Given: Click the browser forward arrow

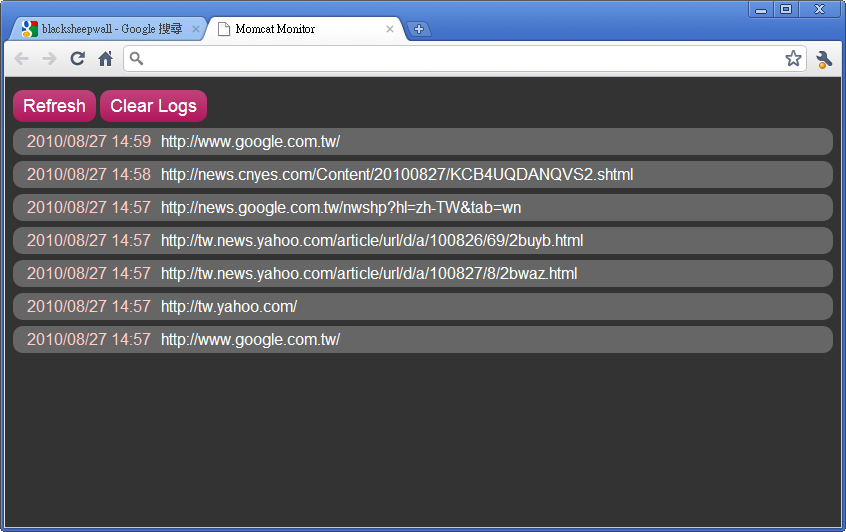Looking at the screenshot, I should [x=49, y=58].
